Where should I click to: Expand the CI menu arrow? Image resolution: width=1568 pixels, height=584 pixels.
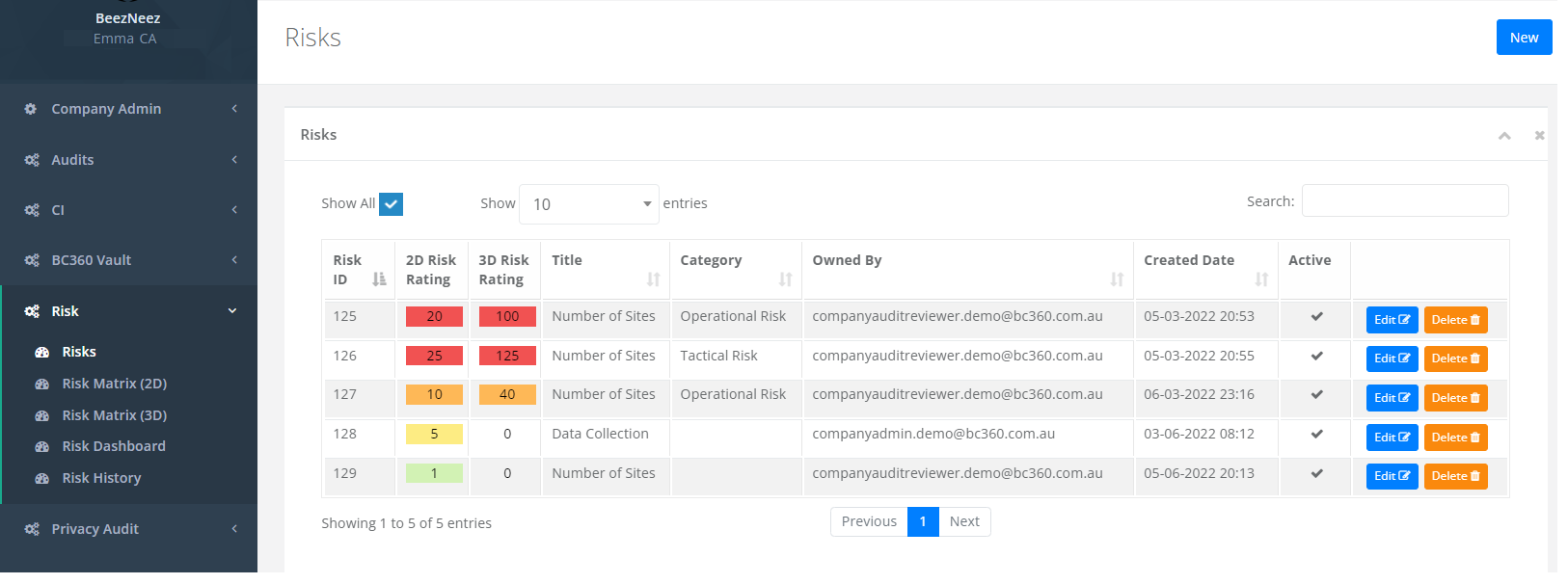point(234,210)
